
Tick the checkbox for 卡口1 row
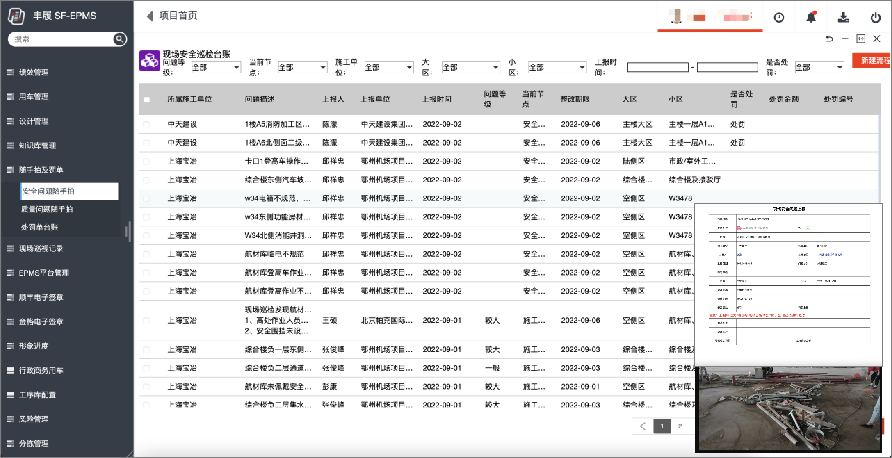(x=147, y=161)
